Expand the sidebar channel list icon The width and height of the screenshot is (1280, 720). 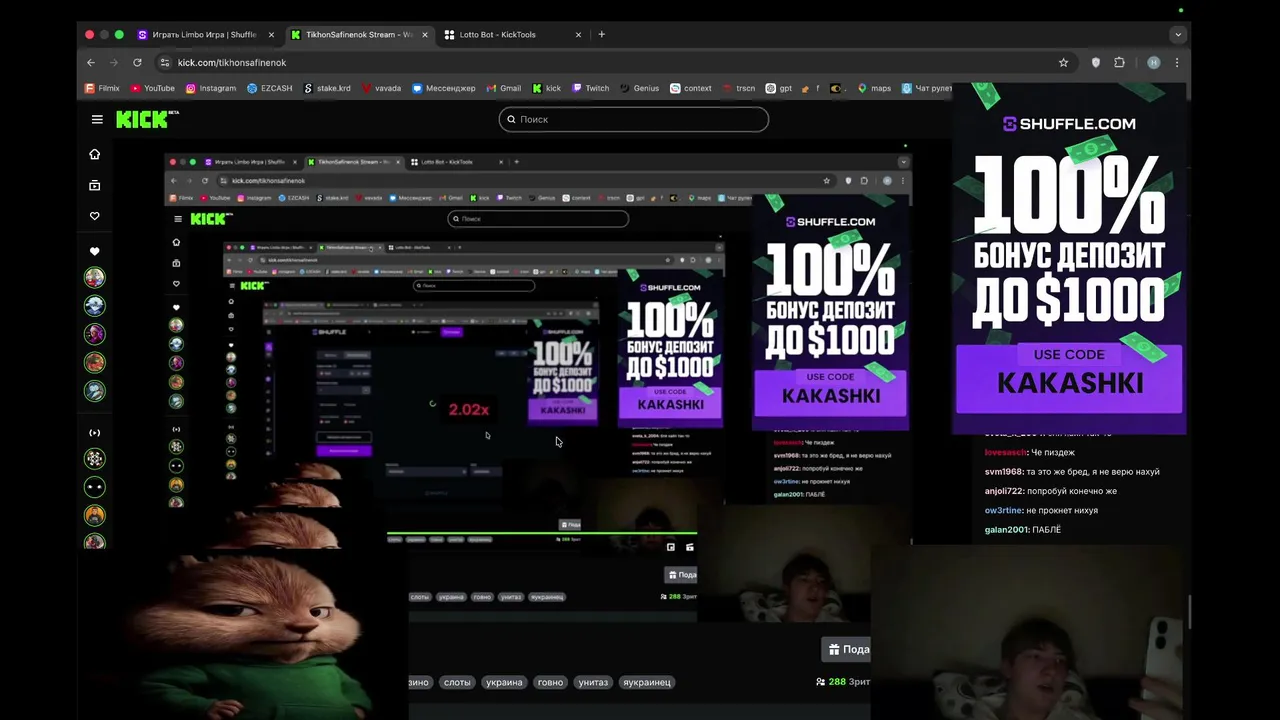click(95, 432)
